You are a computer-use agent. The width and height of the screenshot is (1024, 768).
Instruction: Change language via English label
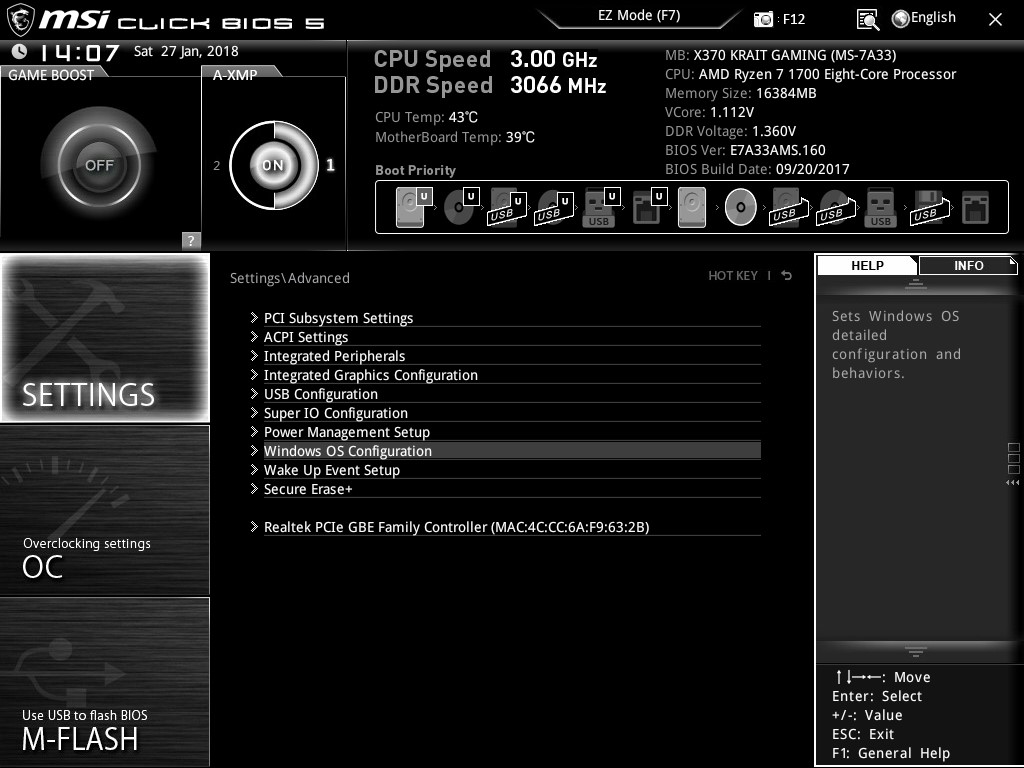point(933,18)
